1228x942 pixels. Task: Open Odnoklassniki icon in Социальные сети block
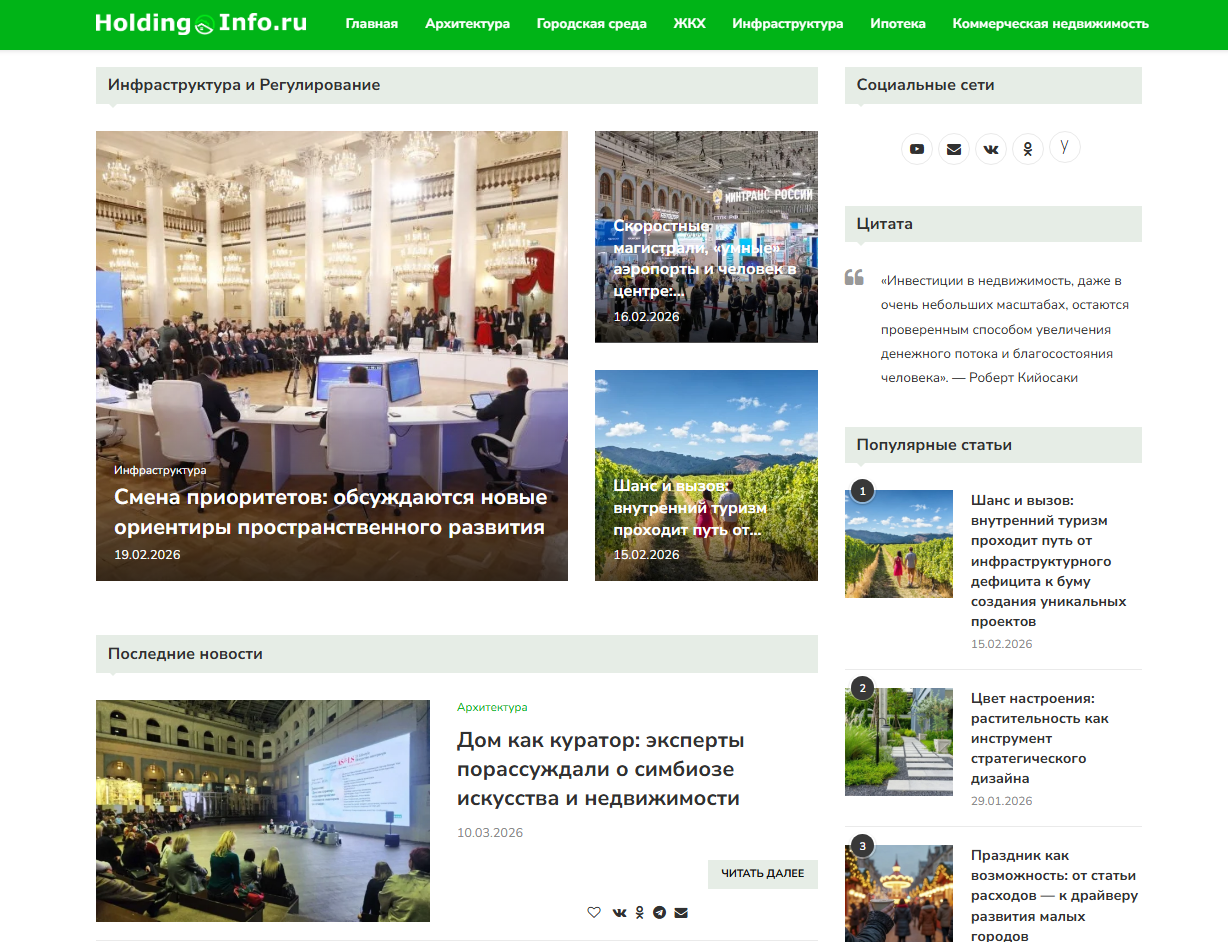pyautogui.click(x=1028, y=150)
